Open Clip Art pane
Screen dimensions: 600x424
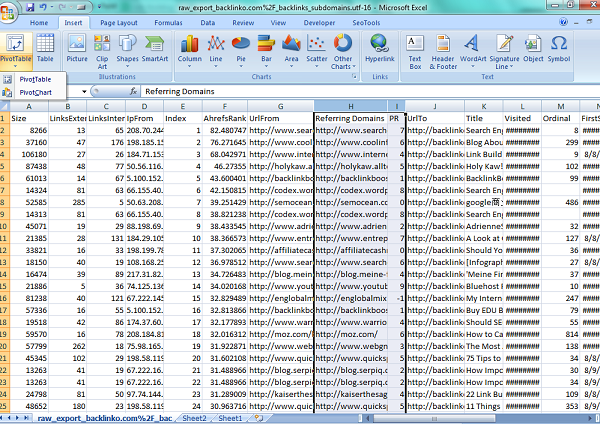click(x=102, y=52)
